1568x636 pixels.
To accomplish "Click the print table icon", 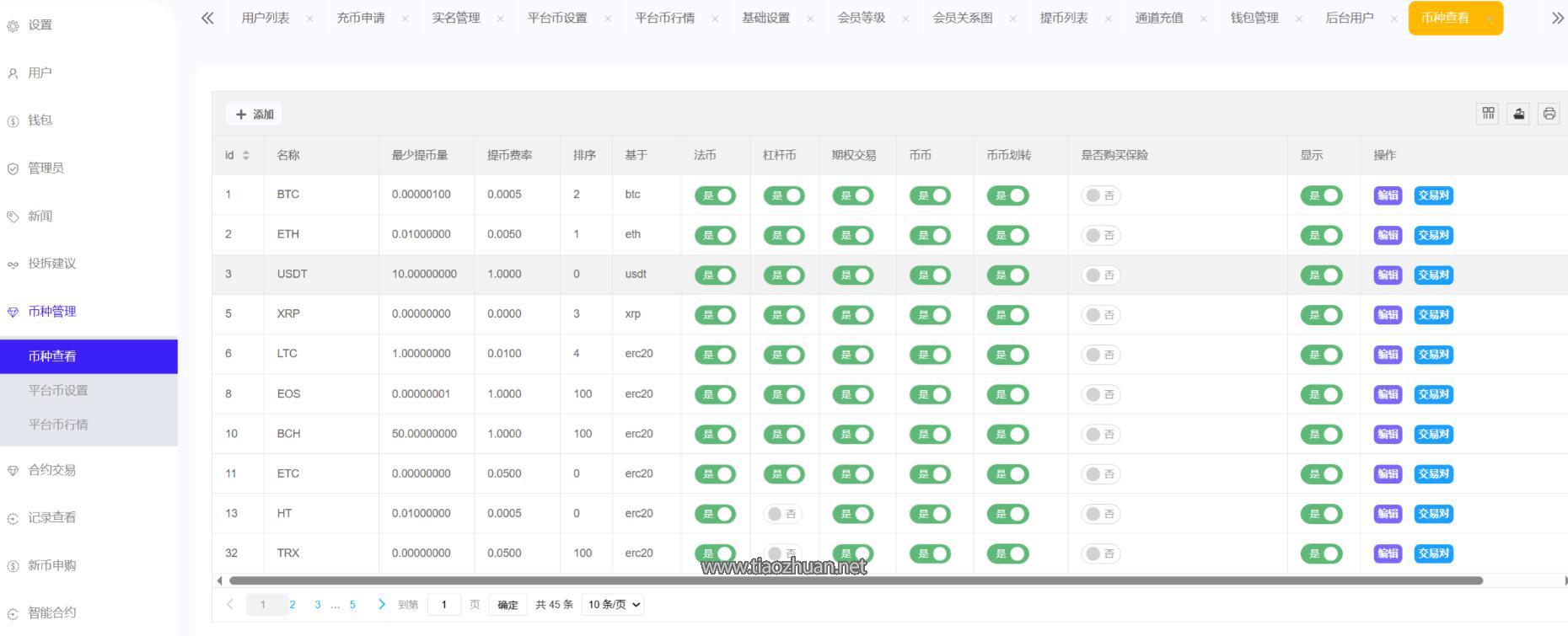I will 1549,114.
